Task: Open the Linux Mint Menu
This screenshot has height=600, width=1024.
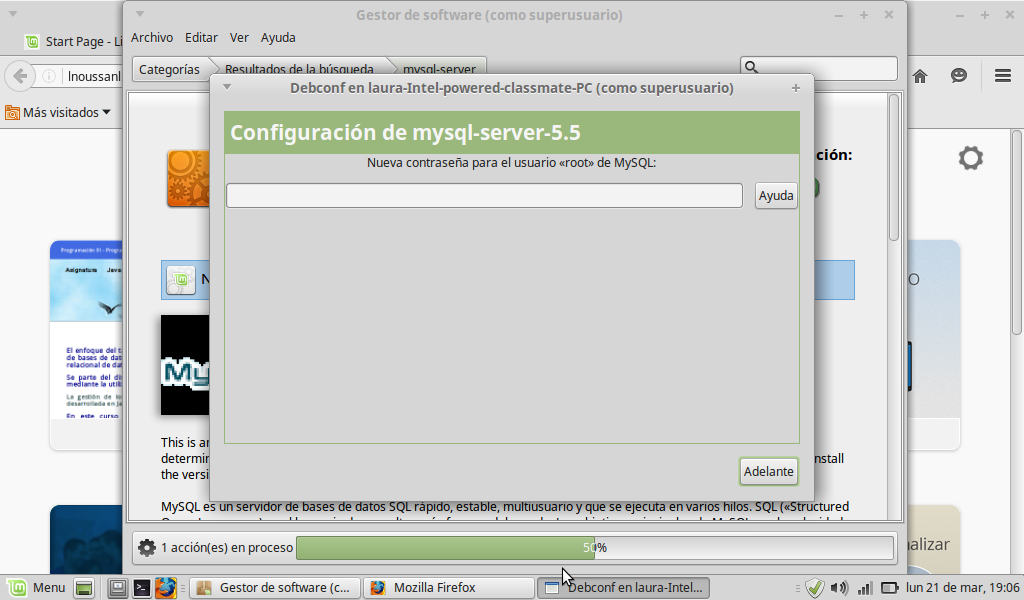Action: (37, 587)
